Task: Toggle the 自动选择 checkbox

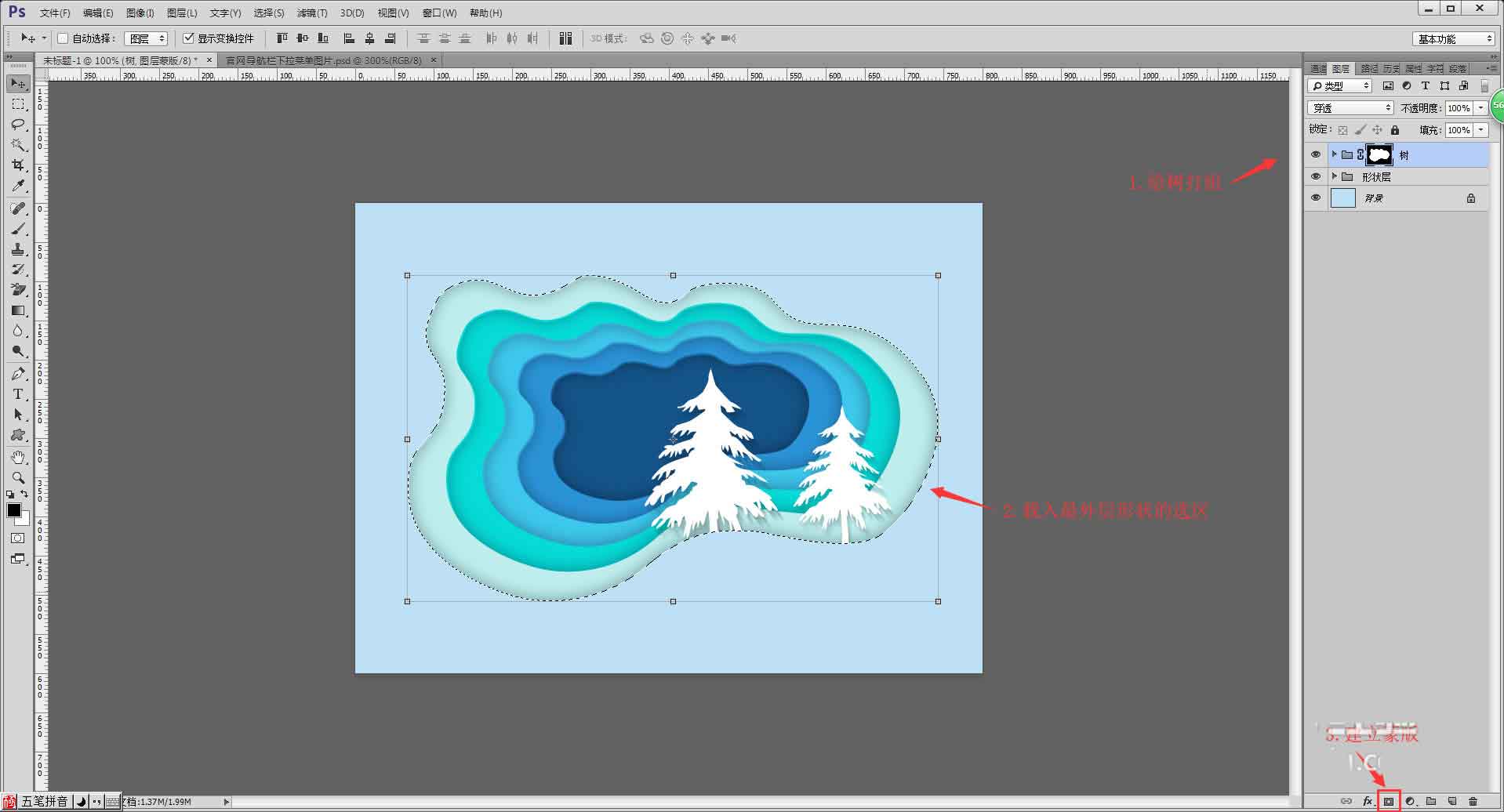Action: click(64, 38)
